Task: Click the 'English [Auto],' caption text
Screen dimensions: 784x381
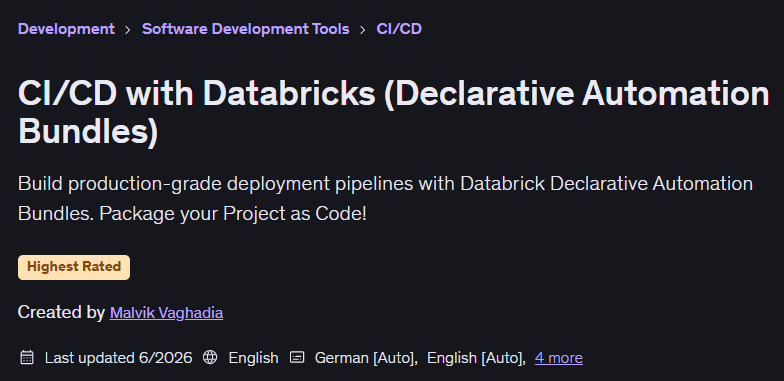Action: coord(476,358)
